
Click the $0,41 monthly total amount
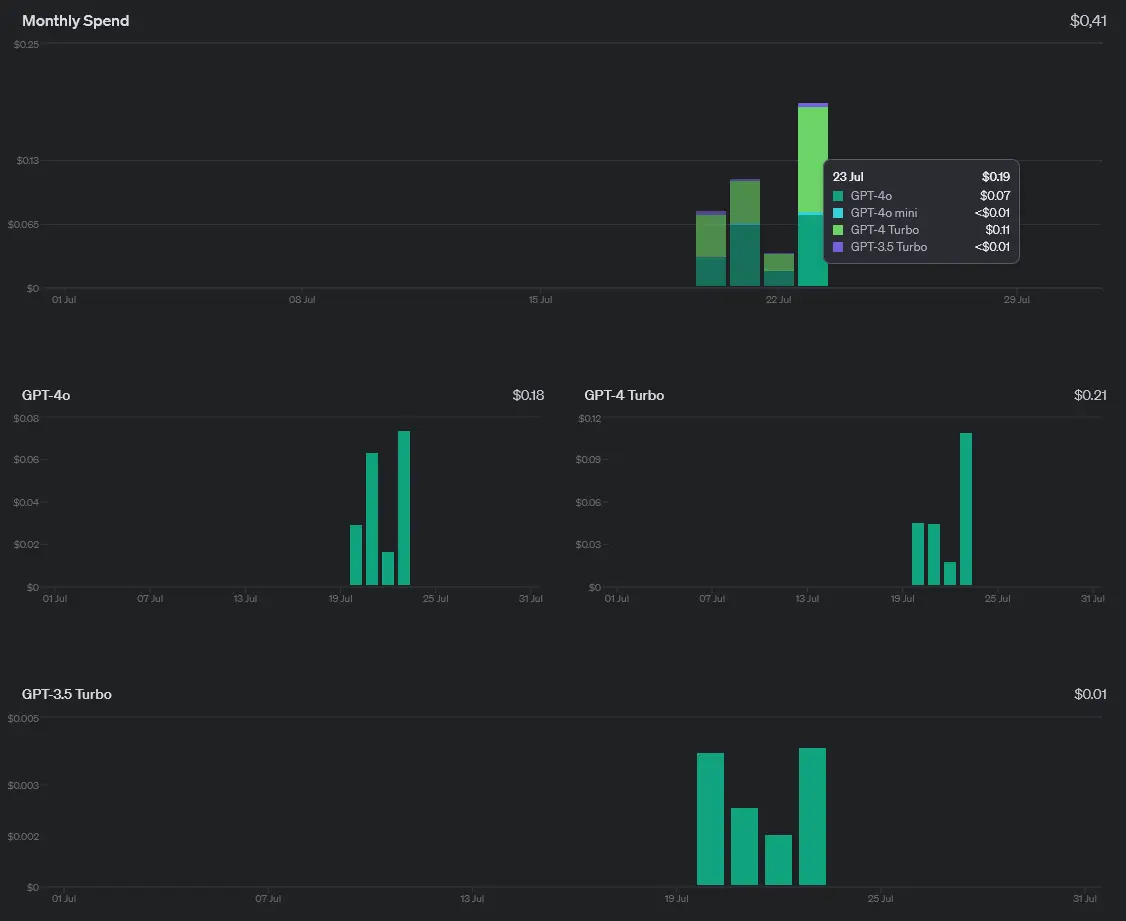1088,21
